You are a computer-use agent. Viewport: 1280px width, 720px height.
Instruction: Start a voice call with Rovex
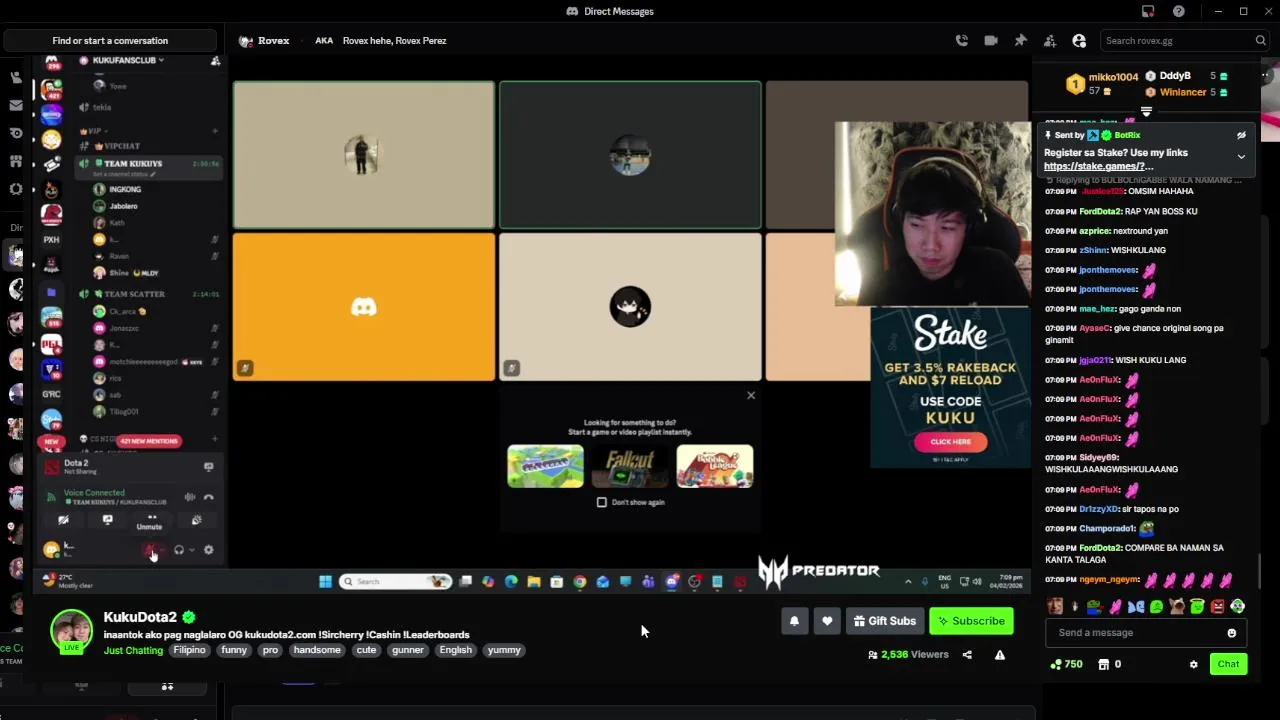point(962,41)
